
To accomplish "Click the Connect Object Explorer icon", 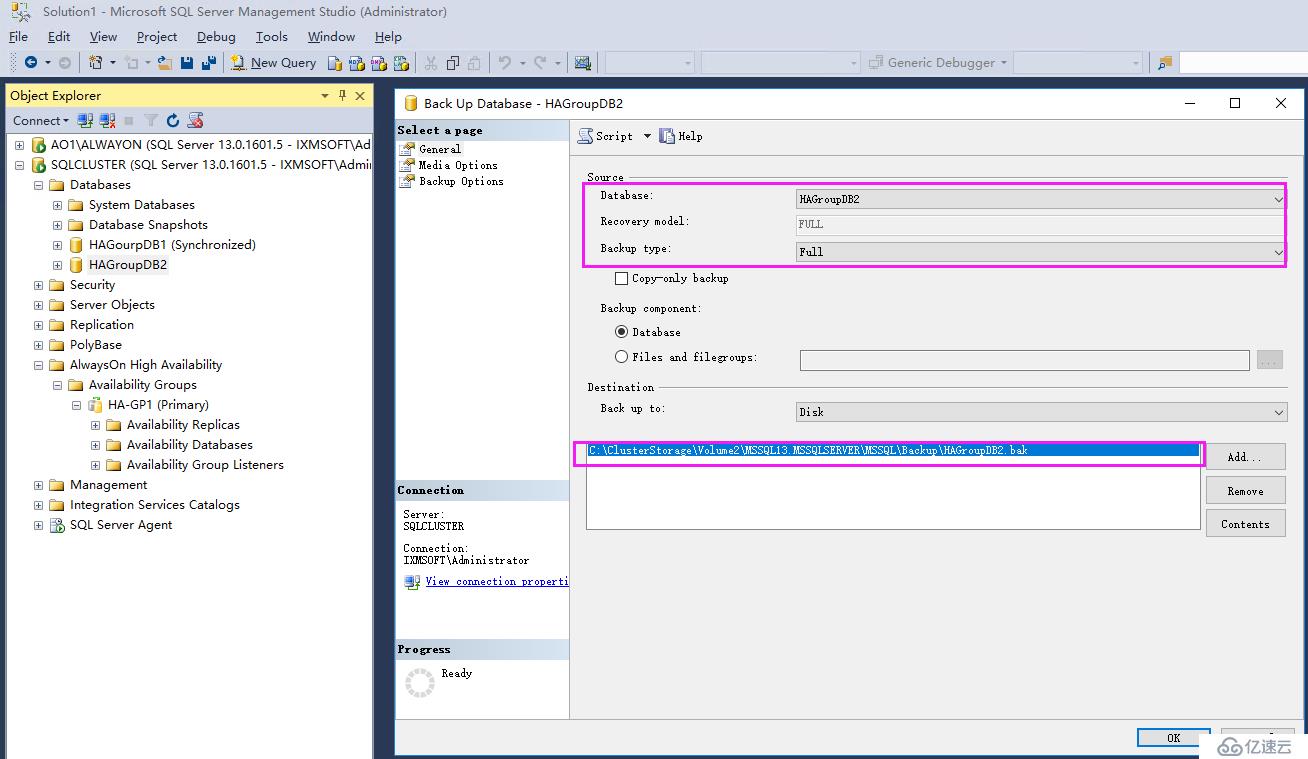I will click(x=85, y=120).
